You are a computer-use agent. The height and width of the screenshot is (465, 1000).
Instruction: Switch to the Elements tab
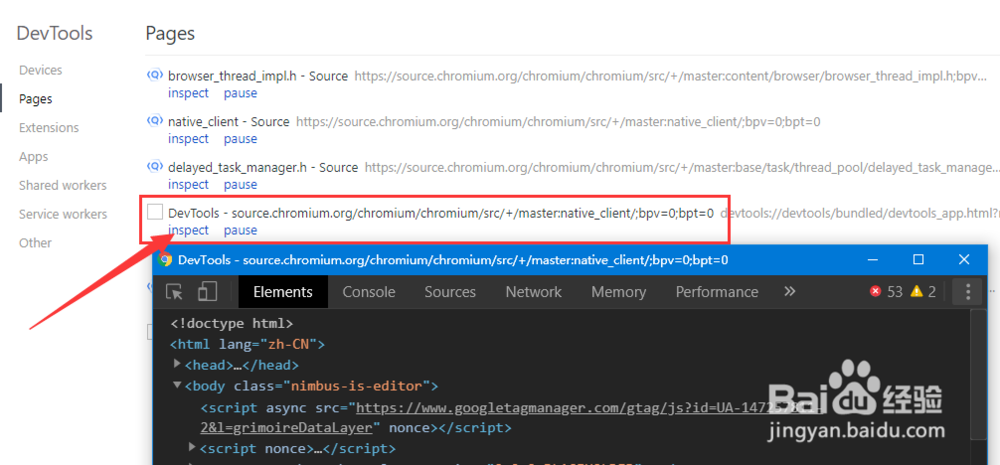click(283, 292)
